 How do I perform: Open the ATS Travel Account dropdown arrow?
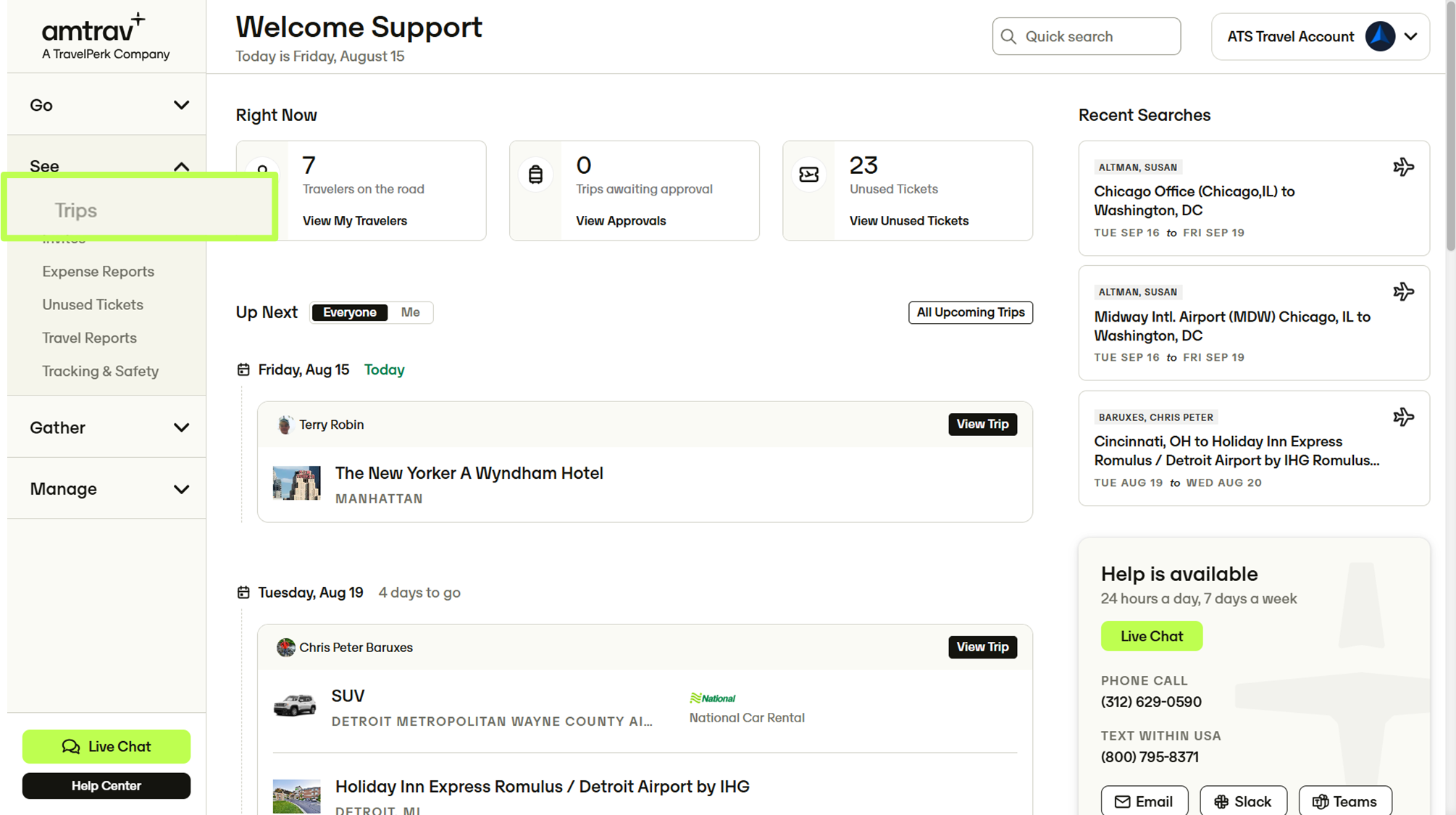pyautogui.click(x=1410, y=36)
